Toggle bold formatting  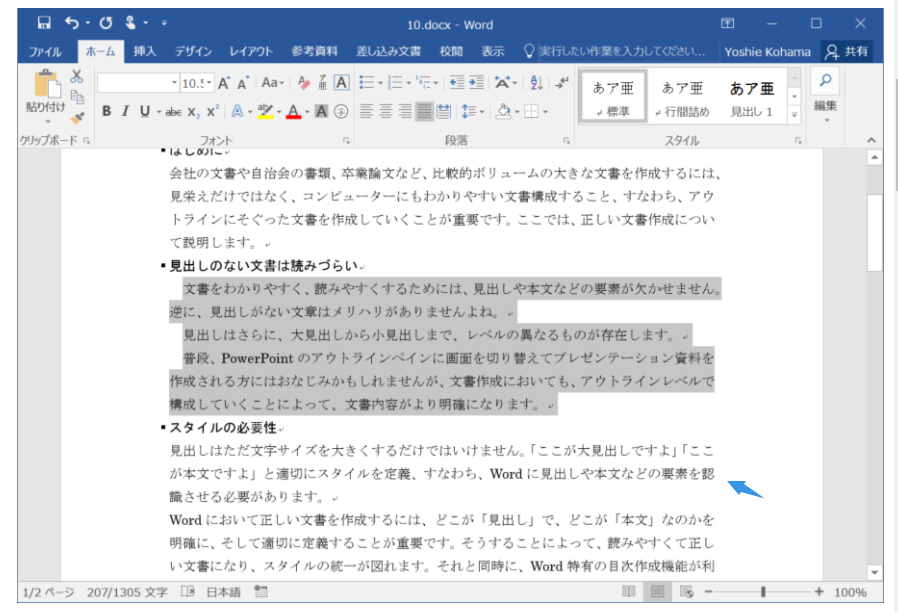107,112
